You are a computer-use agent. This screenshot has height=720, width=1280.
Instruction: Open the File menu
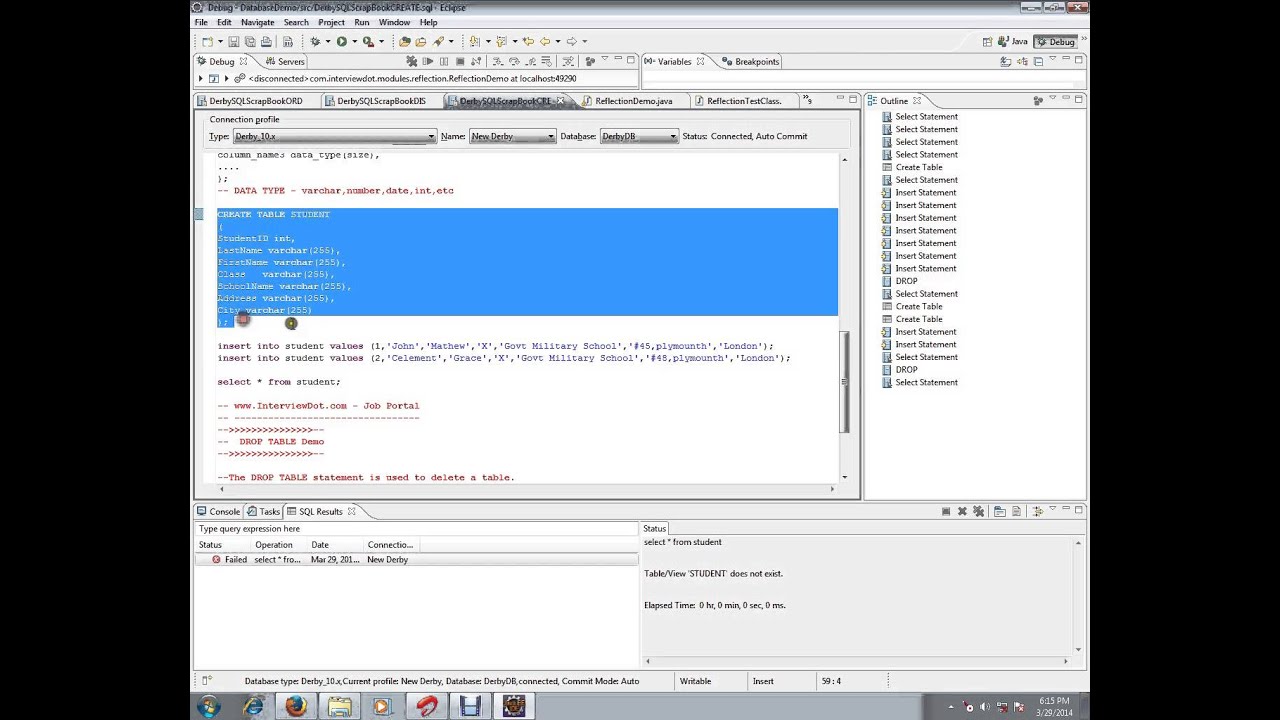coord(201,22)
